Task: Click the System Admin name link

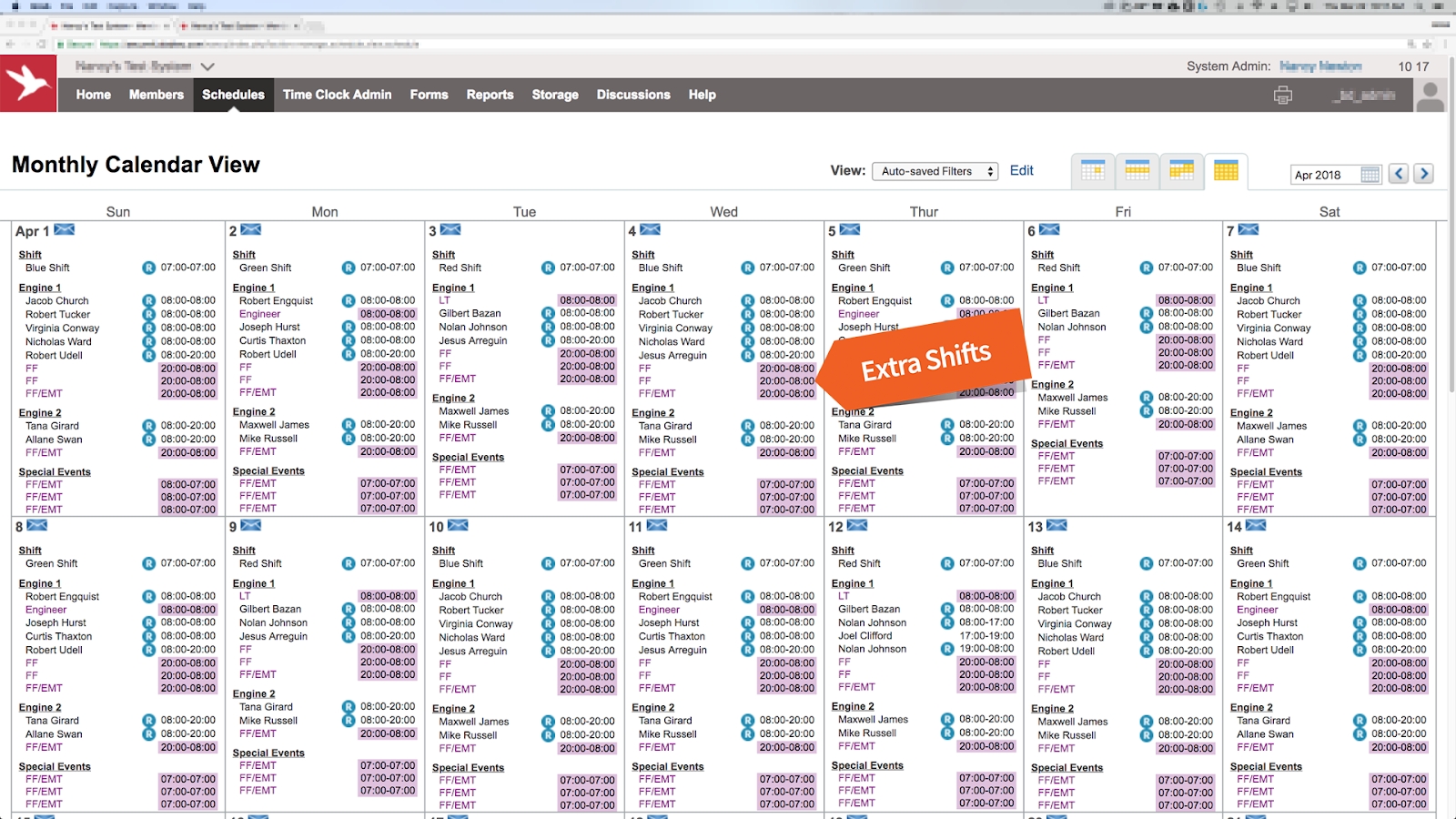Action: point(1320,66)
